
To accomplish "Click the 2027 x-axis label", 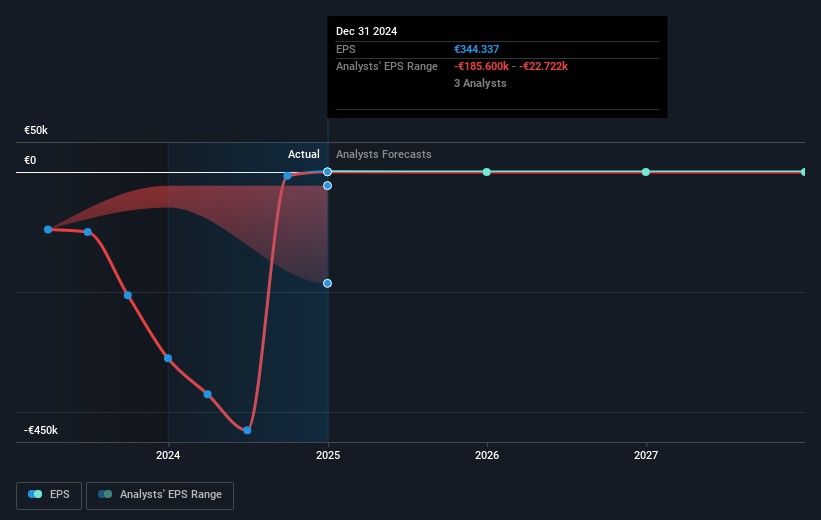I will coord(646,456).
